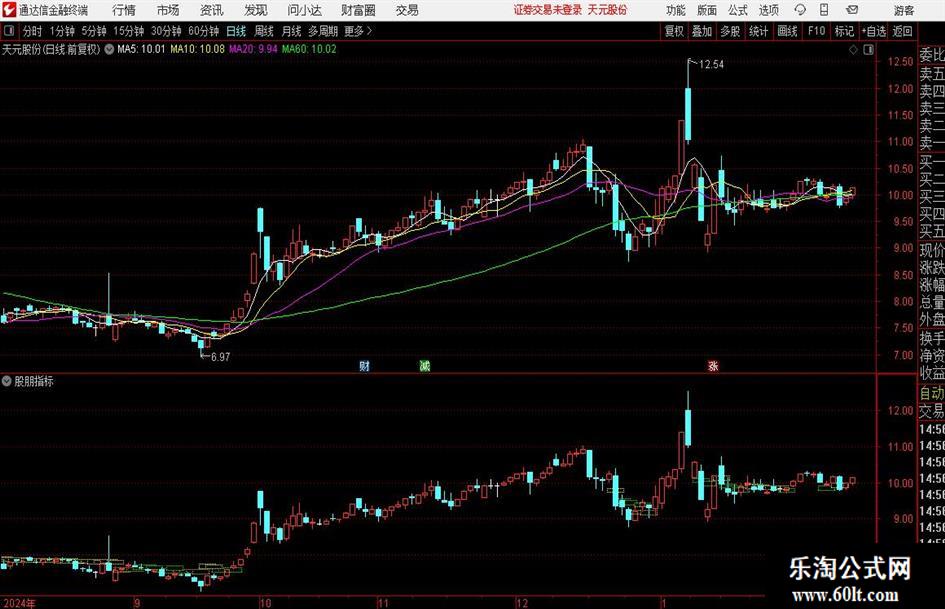Click the 多股 multi-stock button
This screenshot has width=945, height=609.
pos(730,31)
